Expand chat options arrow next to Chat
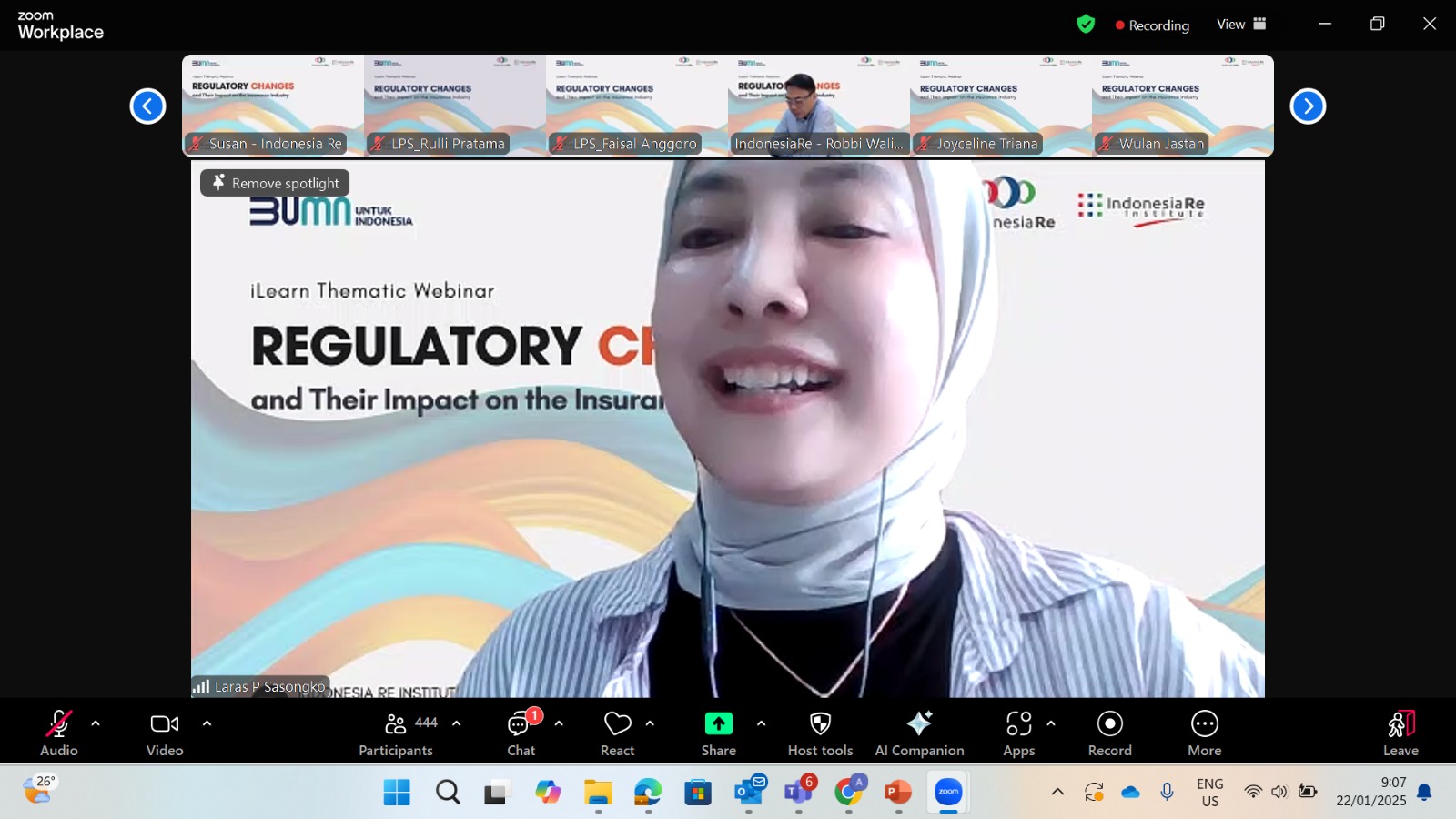Screen dimensions: 1456x819 pos(559,723)
